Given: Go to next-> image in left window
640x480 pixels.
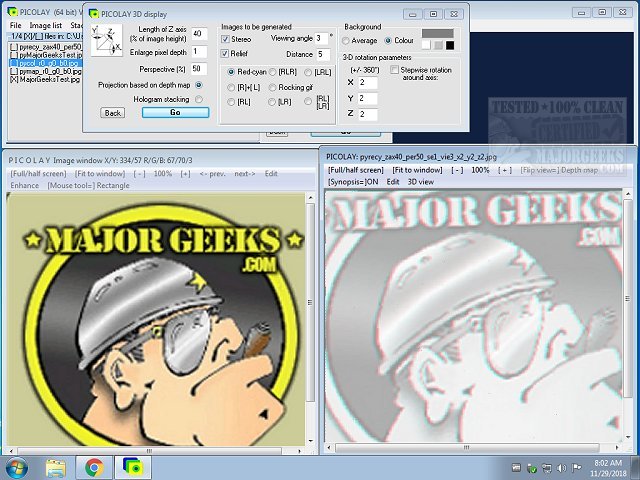Looking at the screenshot, I should point(245,173).
